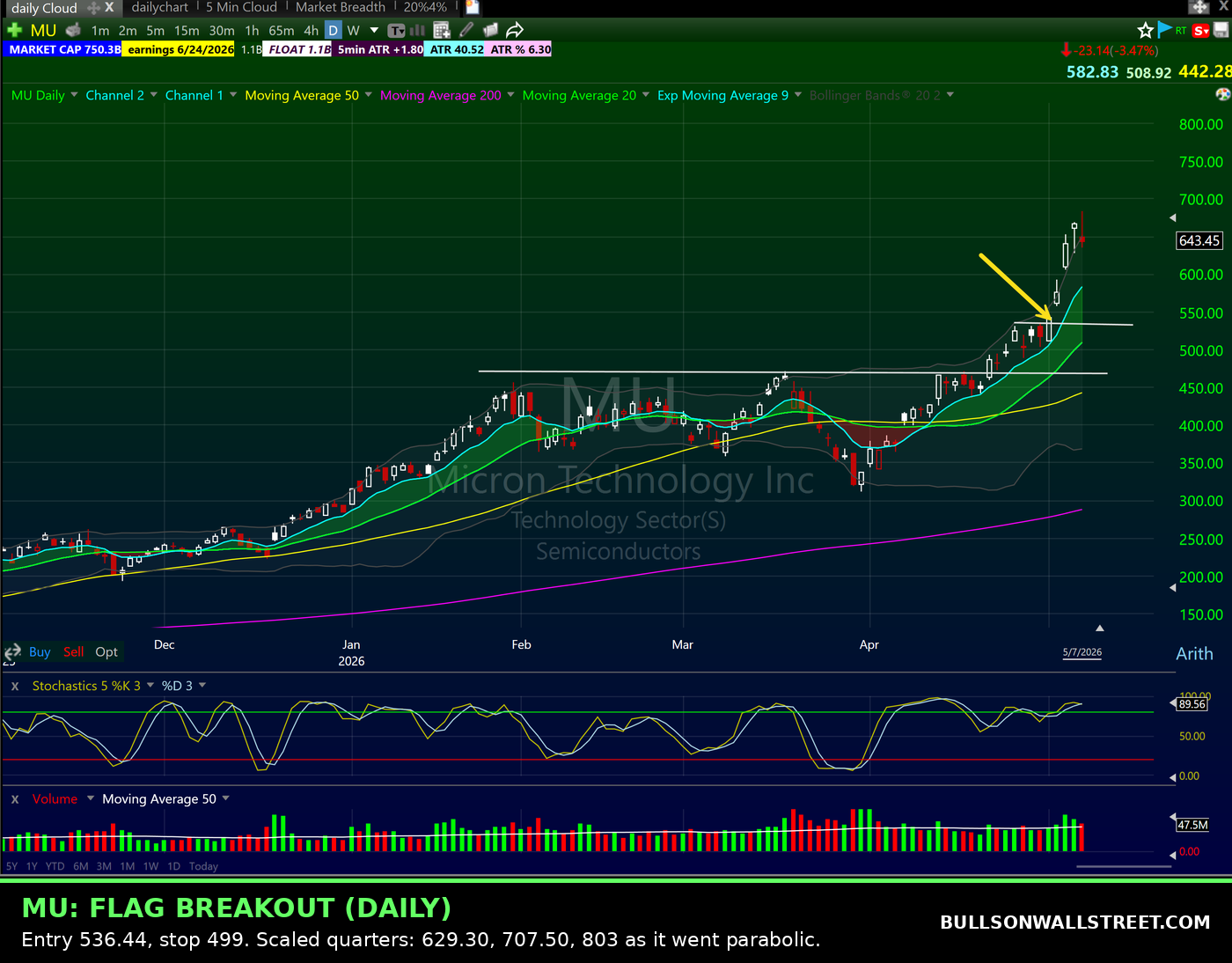This screenshot has height=963, width=1232.
Task: Click the lower price-scale arrow near 200.00
Action: tap(1172, 587)
